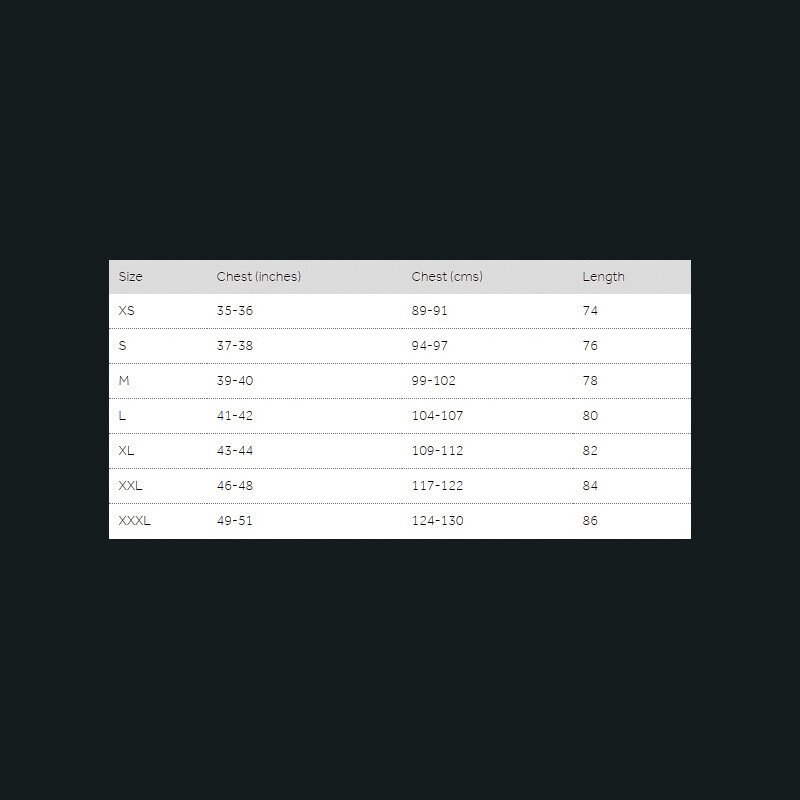Select the S size cell
The image size is (800, 800).
click(x=122, y=346)
